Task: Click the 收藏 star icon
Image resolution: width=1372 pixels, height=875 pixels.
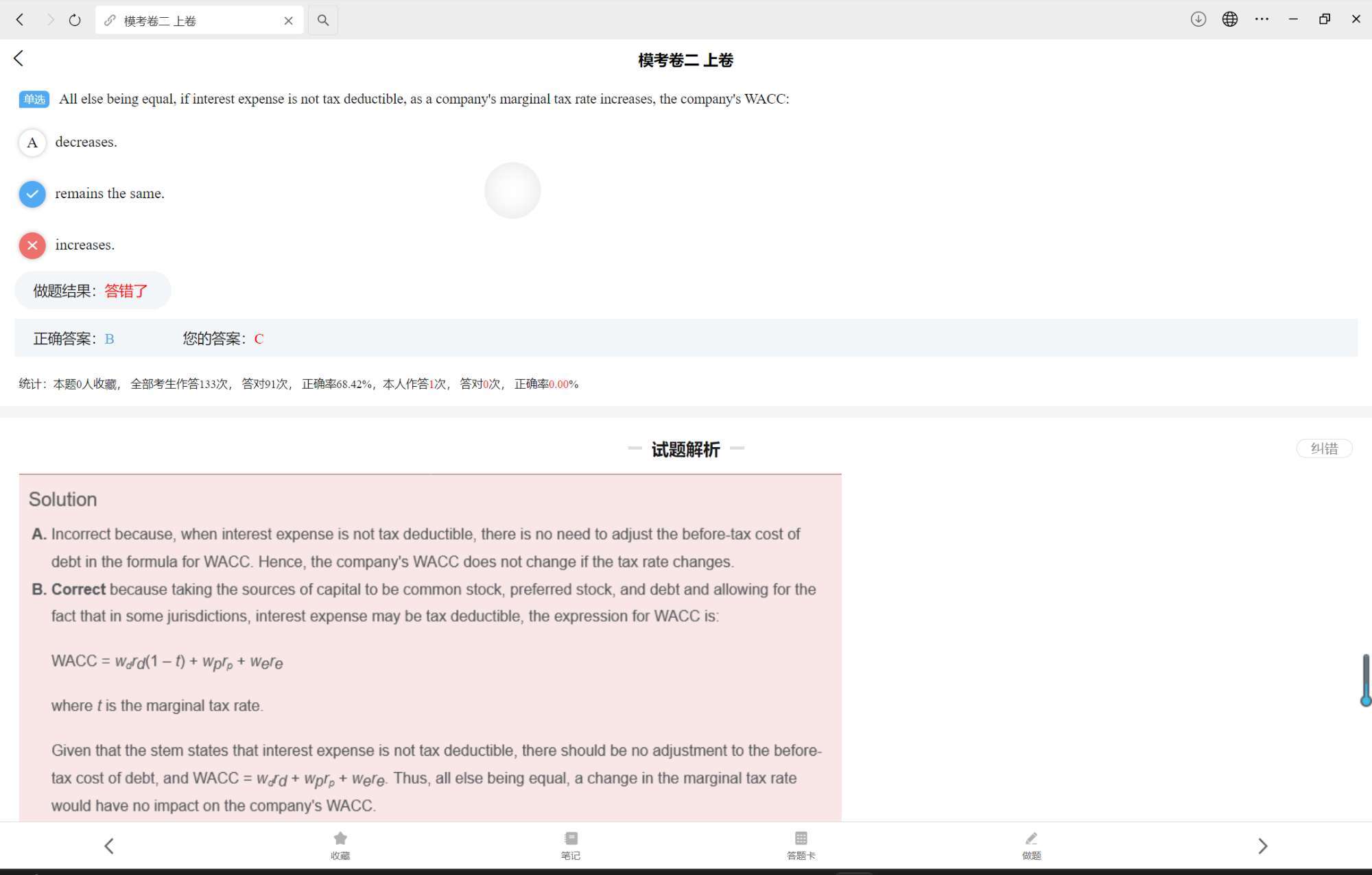Action: (x=340, y=839)
